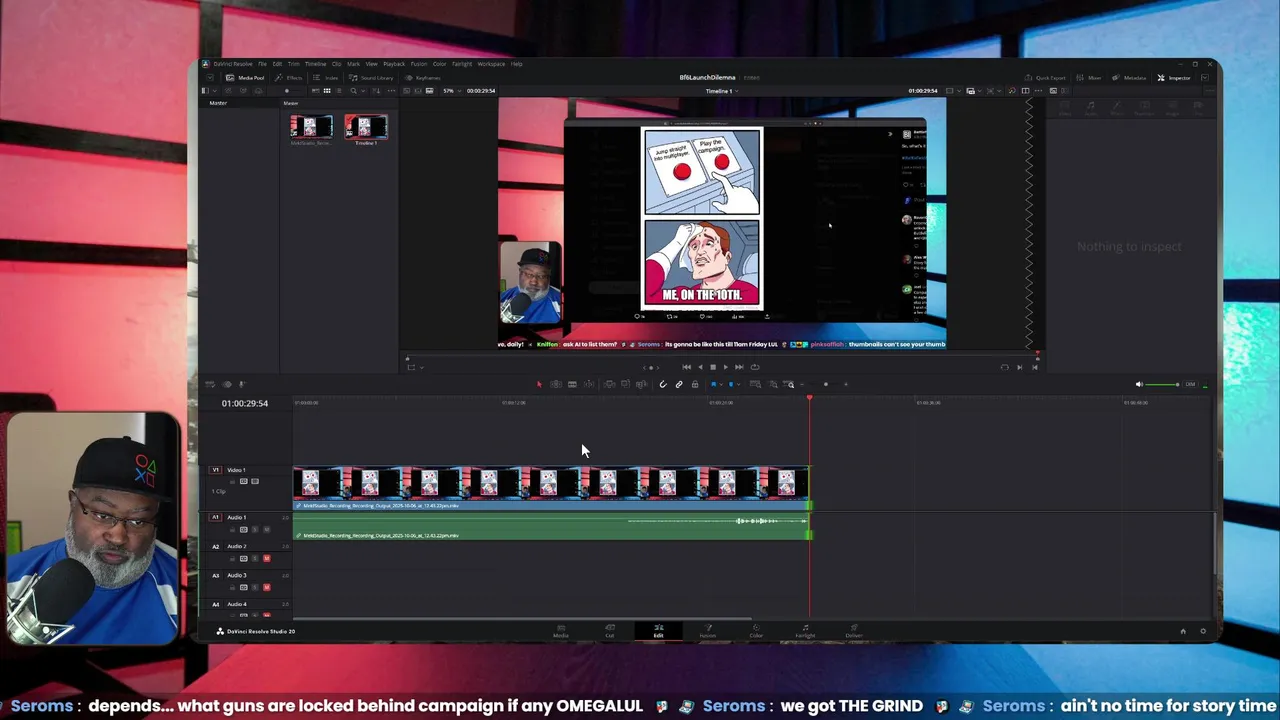The image size is (1280, 720).
Task: Toggle the Media Pool panel
Action: click(245, 78)
